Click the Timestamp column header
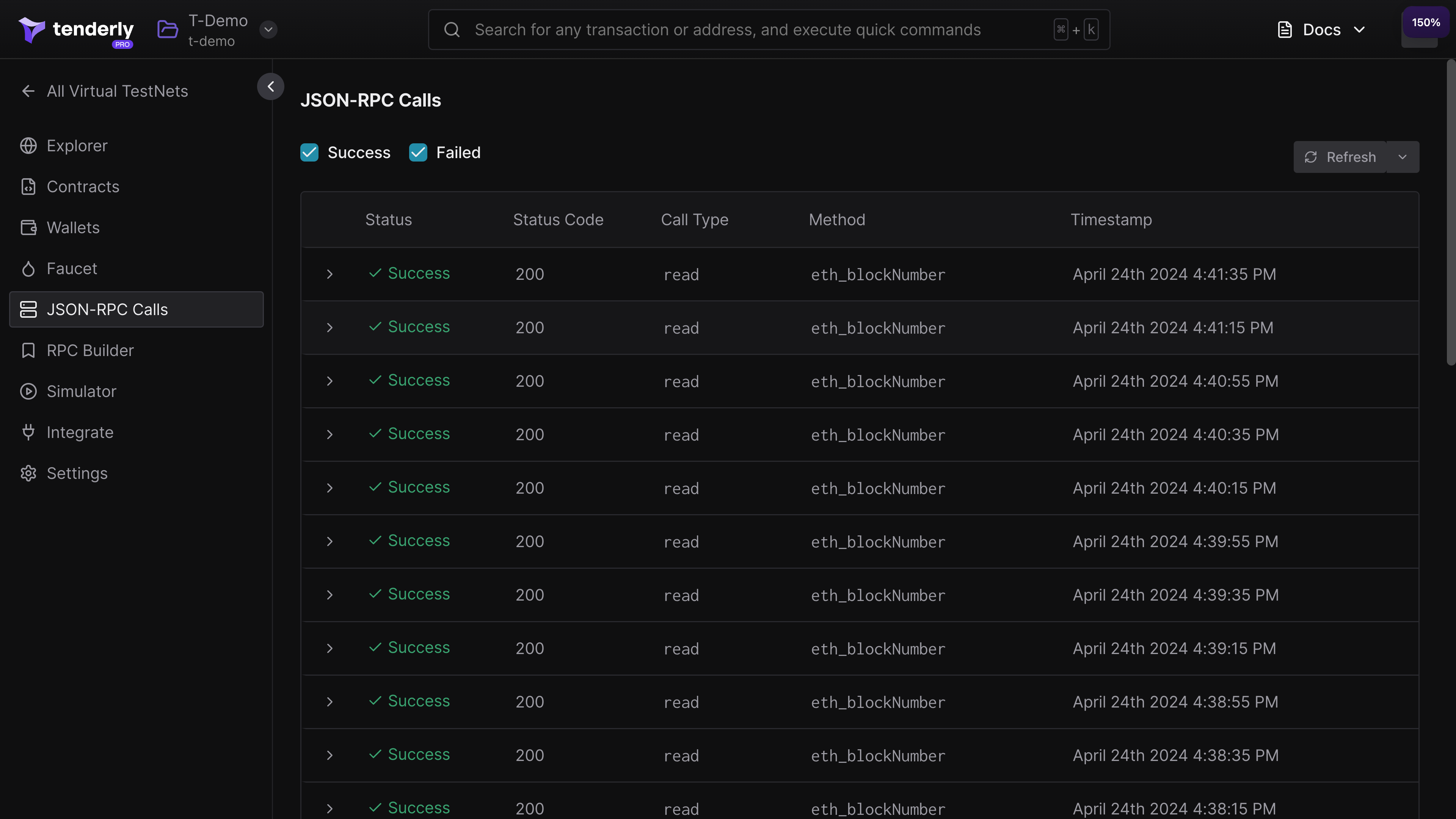Image resolution: width=1456 pixels, height=819 pixels. point(1111,220)
